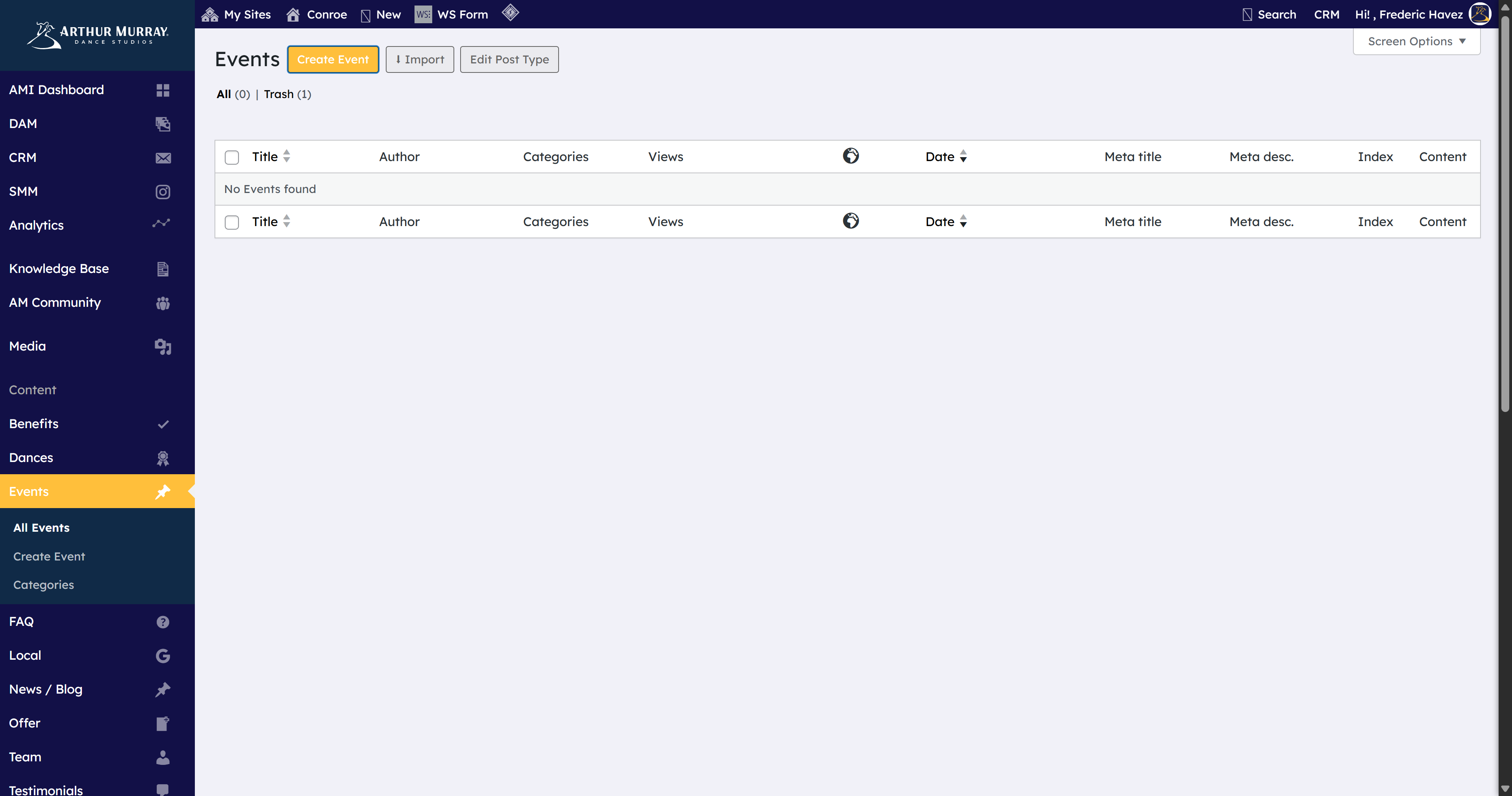1512x796 pixels.
Task: Click the Local Google G icon
Action: (x=163, y=656)
